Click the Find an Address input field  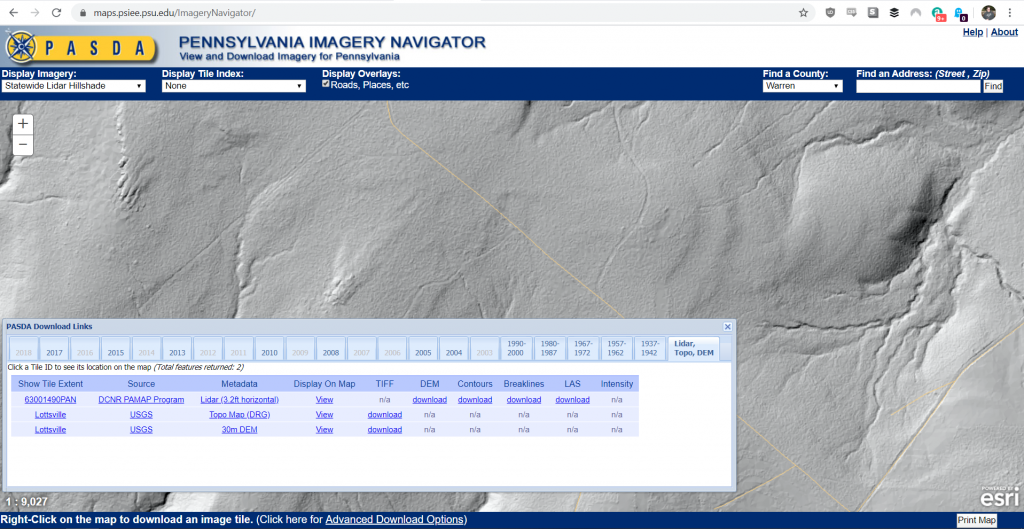(918, 86)
